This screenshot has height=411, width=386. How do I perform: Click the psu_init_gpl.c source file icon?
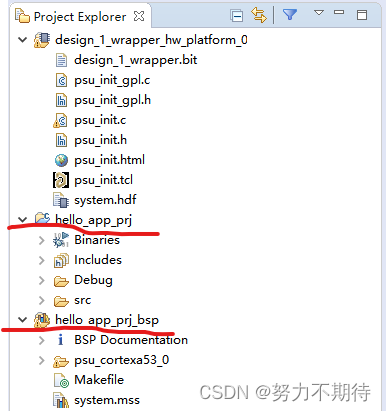pyautogui.click(x=61, y=80)
